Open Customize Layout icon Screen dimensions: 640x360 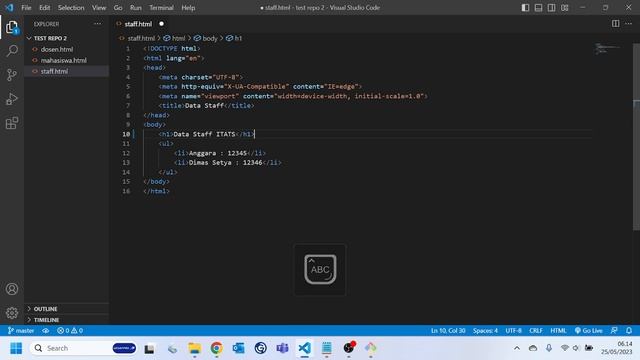coord(564,8)
